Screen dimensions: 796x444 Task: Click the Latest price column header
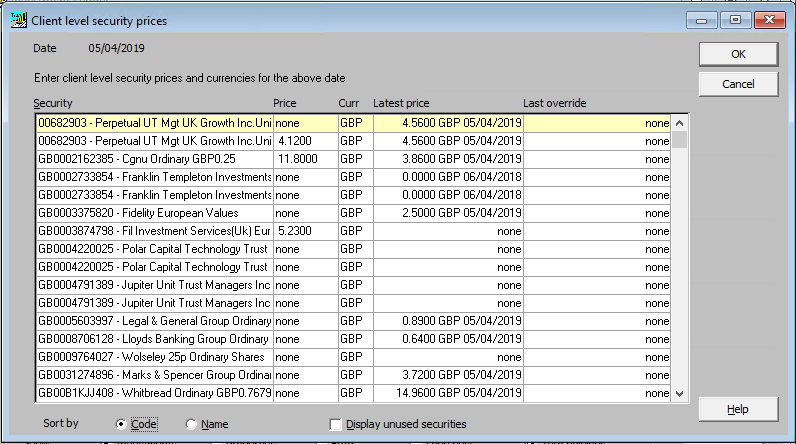click(401, 104)
